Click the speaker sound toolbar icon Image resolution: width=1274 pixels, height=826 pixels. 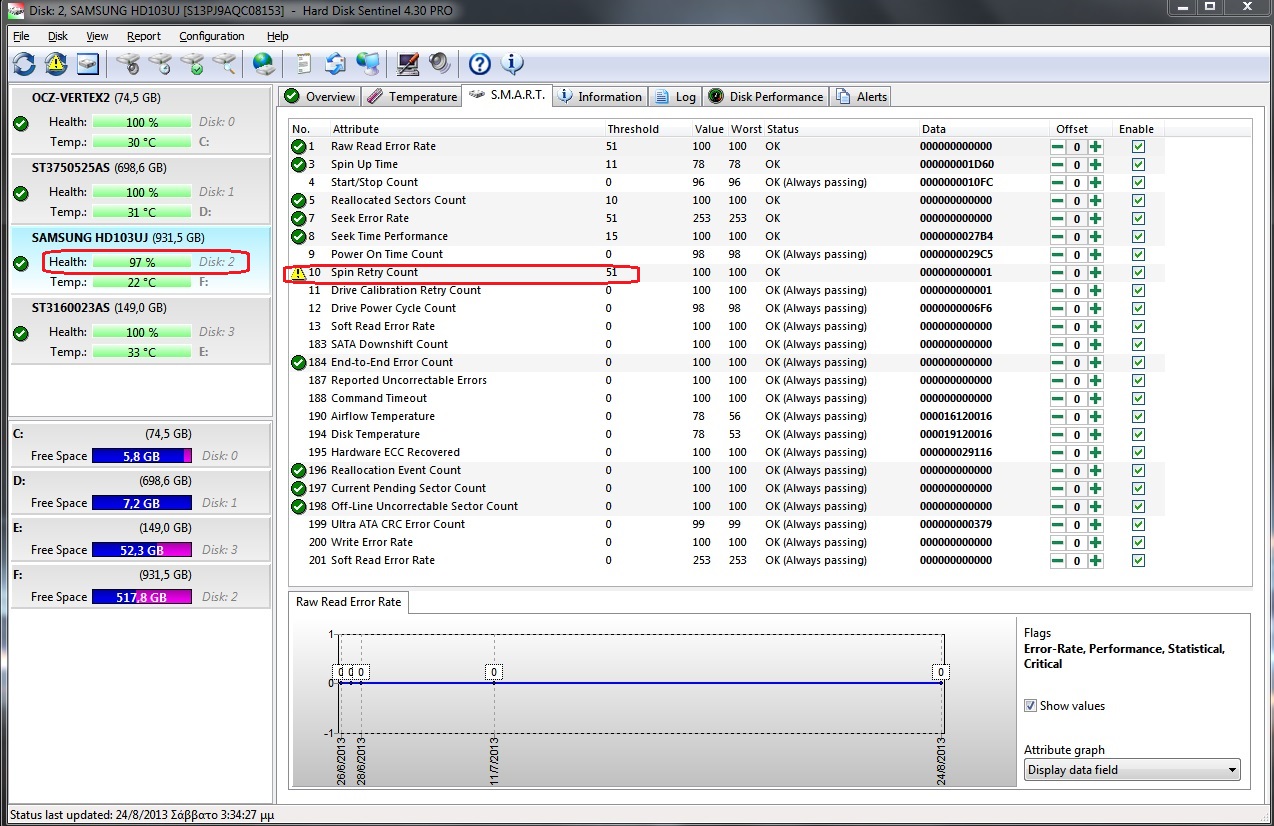pyautogui.click(x=440, y=64)
